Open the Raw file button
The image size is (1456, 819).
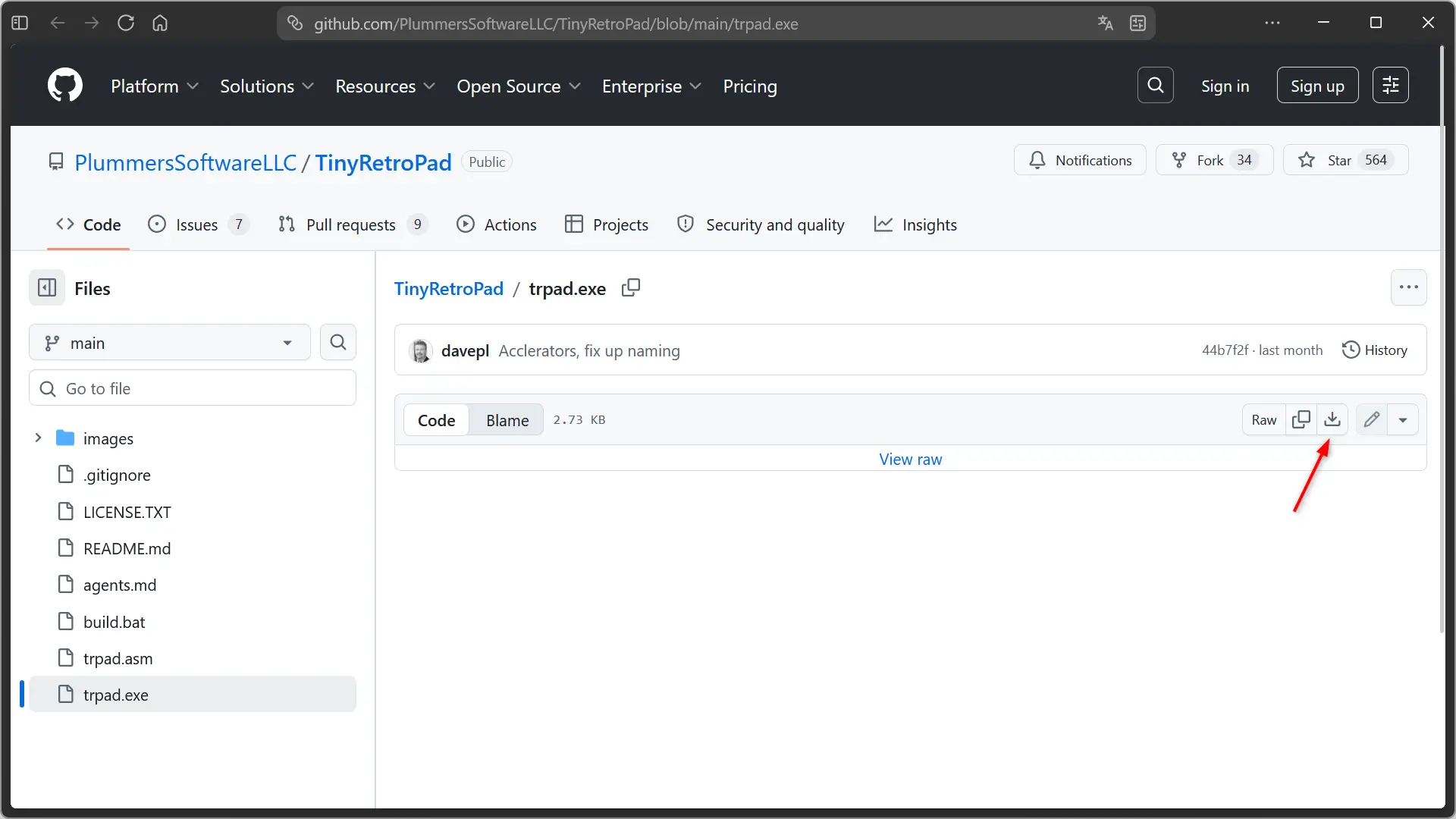pyautogui.click(x=1263, y=419)
